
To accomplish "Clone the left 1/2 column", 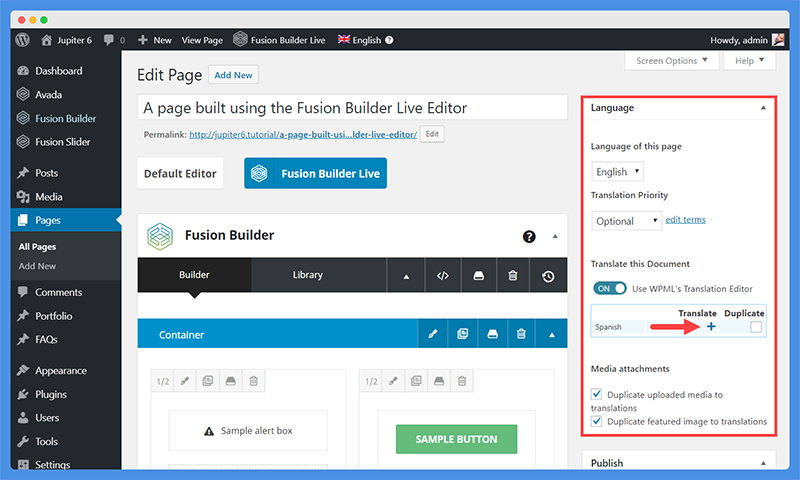I will (x=208, y=381).
